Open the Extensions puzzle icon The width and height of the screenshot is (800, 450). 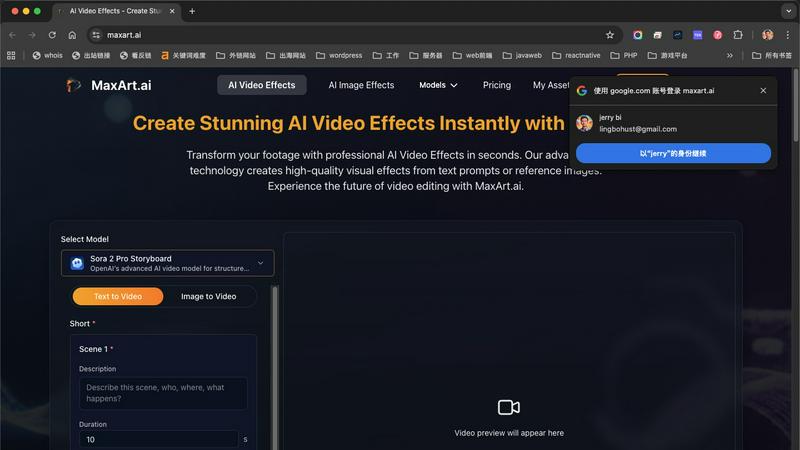pos(738,35)
